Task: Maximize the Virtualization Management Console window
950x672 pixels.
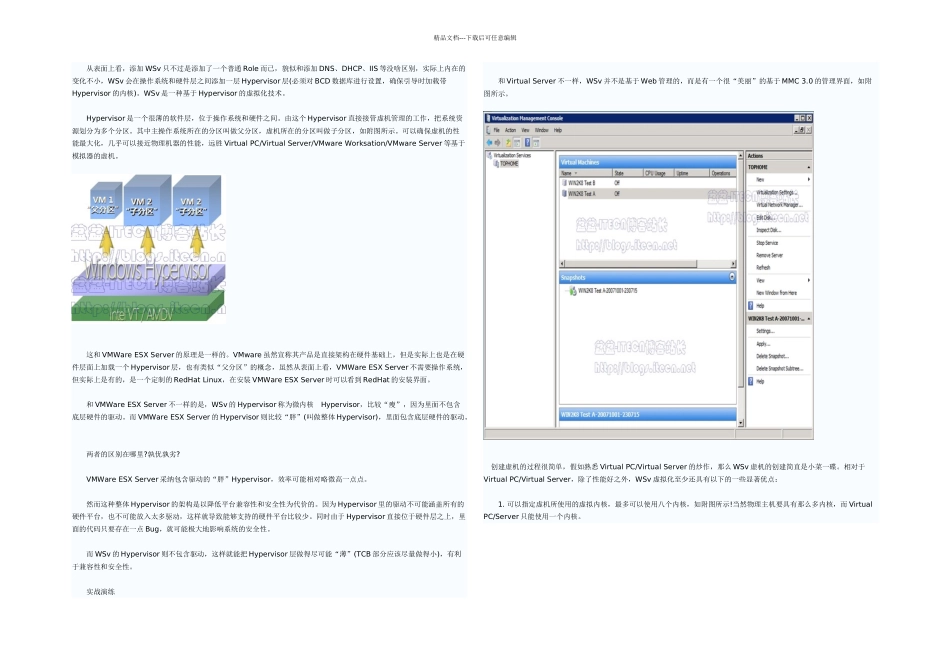Action: coord(803,118)
